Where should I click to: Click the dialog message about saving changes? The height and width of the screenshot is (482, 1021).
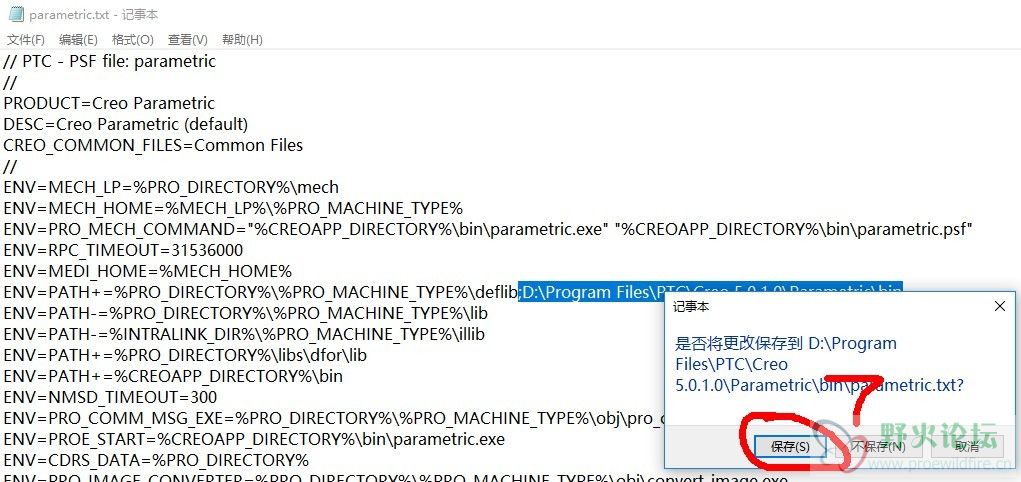point(819,364)
